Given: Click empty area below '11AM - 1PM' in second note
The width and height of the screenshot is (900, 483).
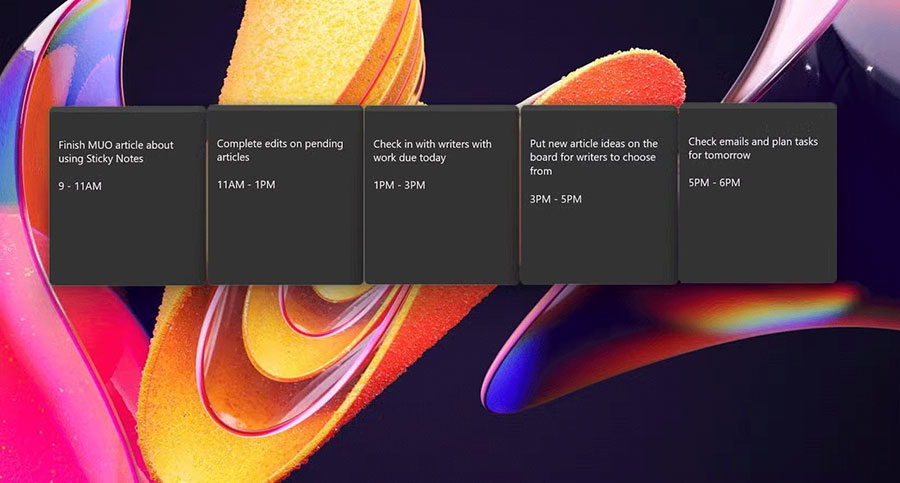Looking at the screenshot, I should pos(284,240).
